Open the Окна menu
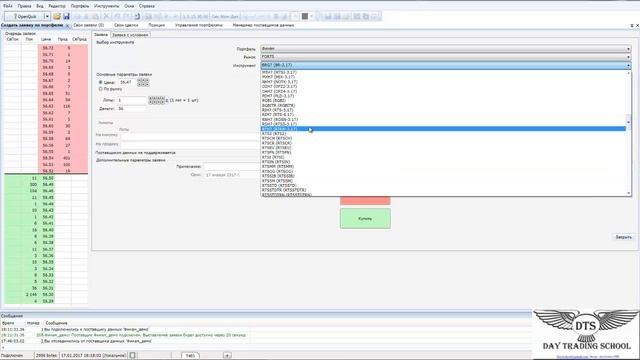The height and width of the screenshot is (360, 640). [129, 6]
